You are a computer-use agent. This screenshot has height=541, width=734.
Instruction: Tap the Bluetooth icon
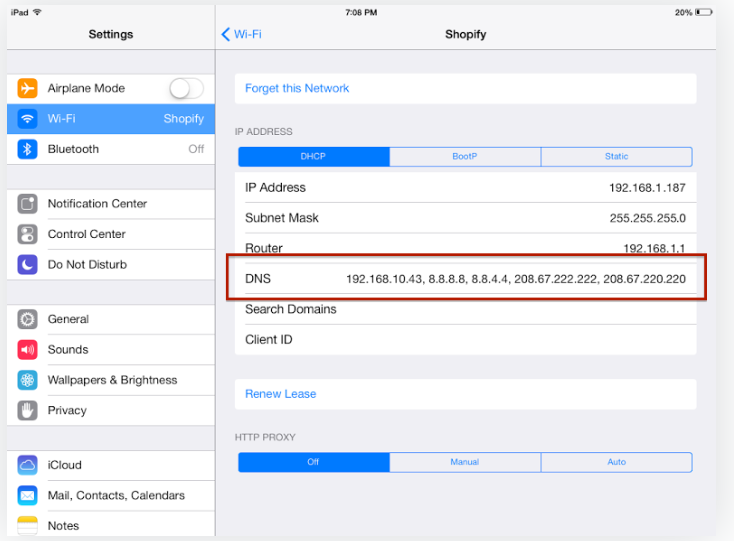27,149
